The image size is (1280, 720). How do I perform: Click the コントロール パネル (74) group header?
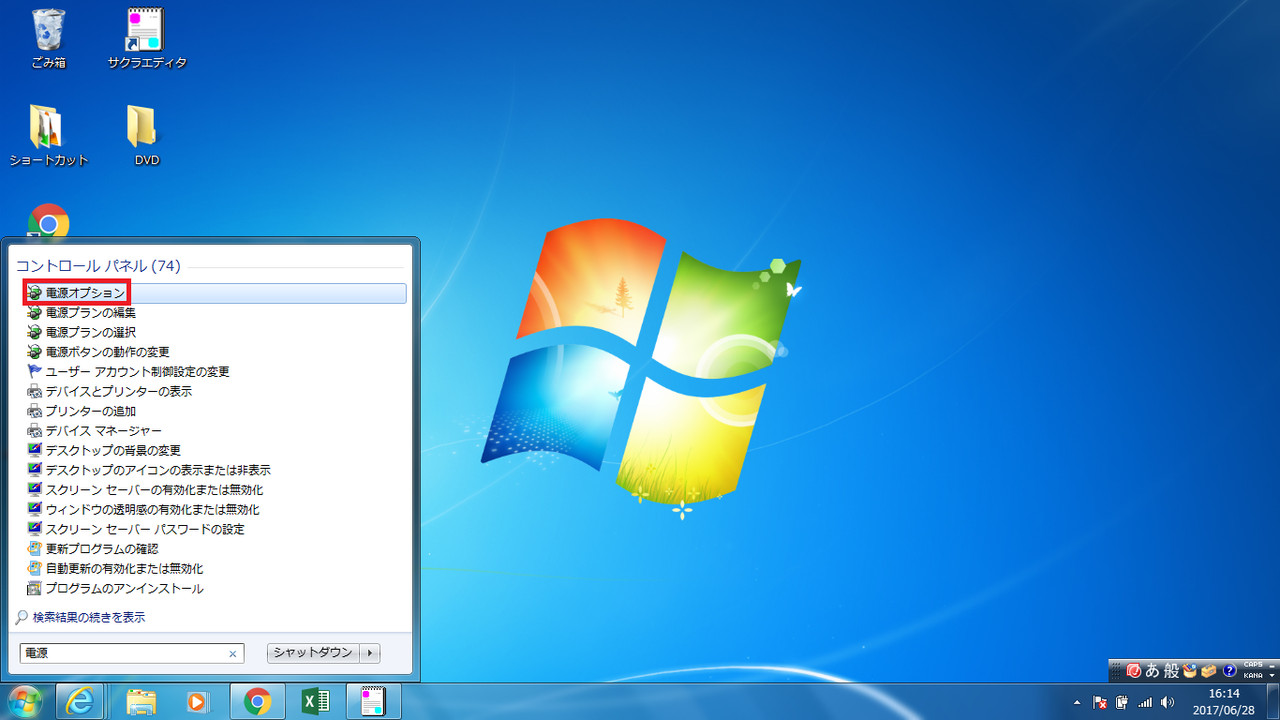[x=98, y=266]
